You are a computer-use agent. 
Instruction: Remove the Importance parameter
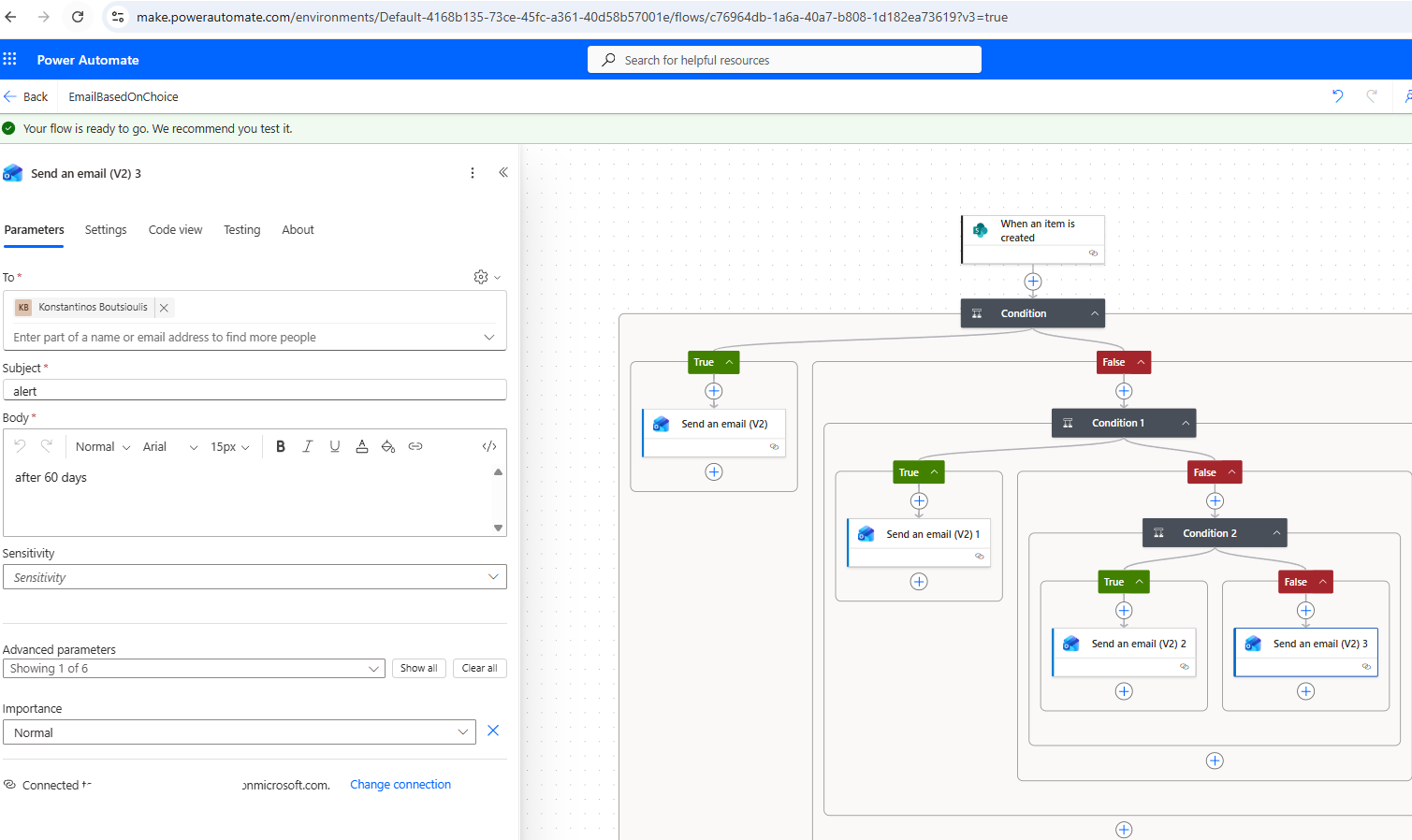tap(493, 731)
